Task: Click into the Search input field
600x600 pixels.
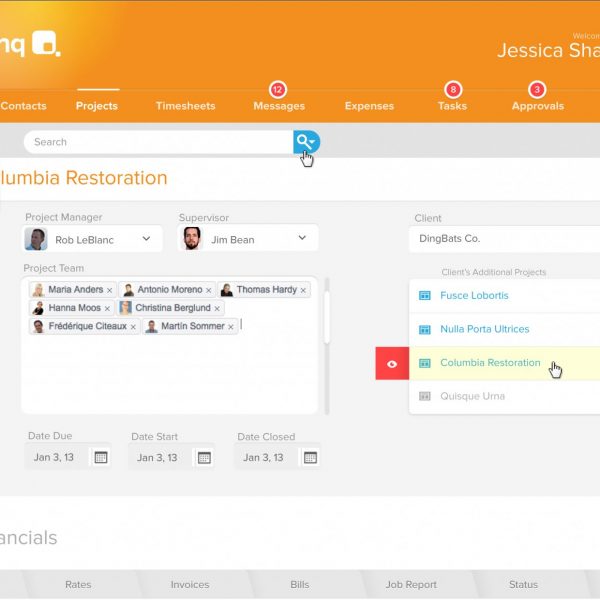Action: coord(155,142)
